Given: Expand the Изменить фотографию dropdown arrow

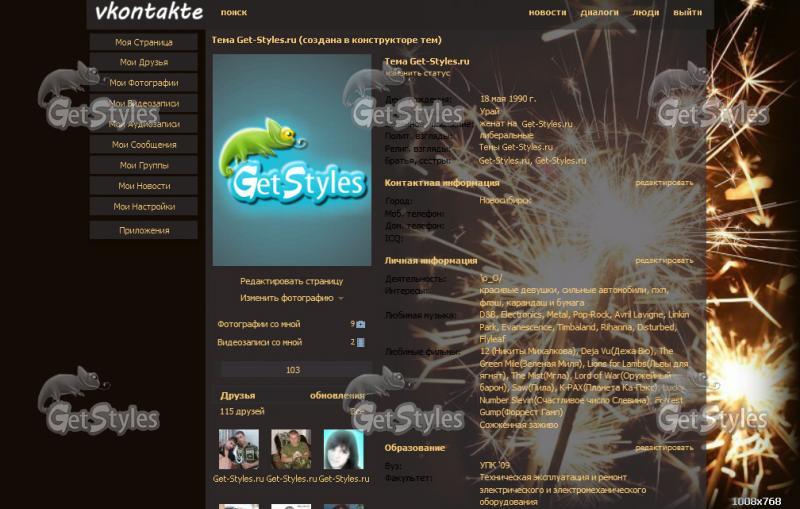Looking at the screenshot, I should click(x=341, y=298).
